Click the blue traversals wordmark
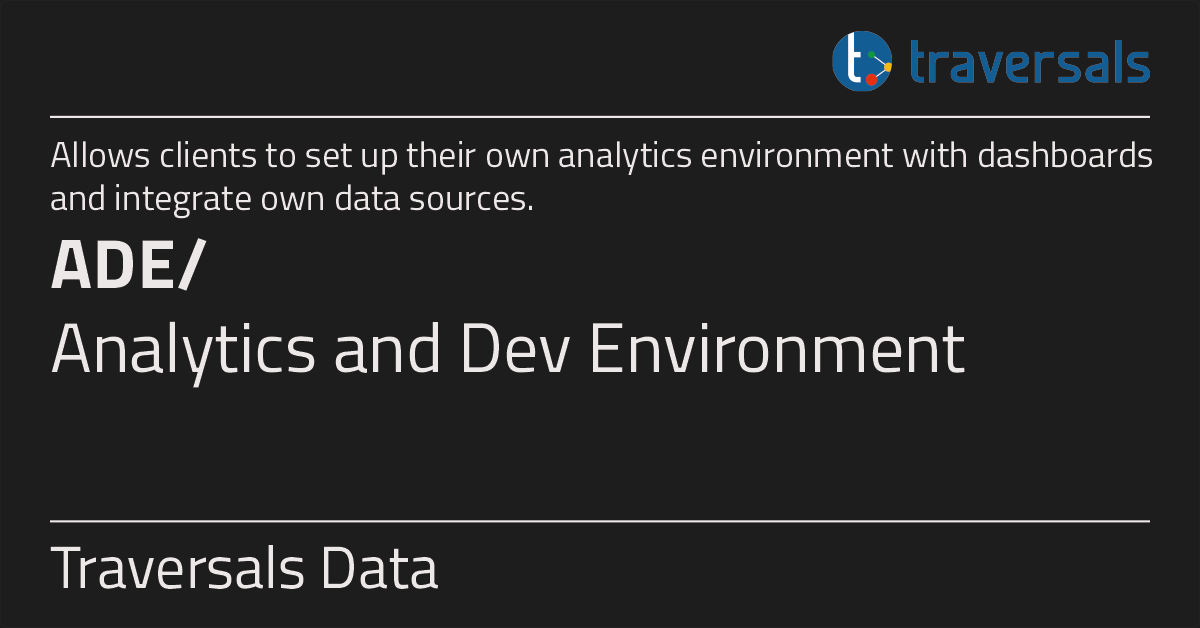The width and height of the screenshot is (1200, 628). click(1030, 62)
